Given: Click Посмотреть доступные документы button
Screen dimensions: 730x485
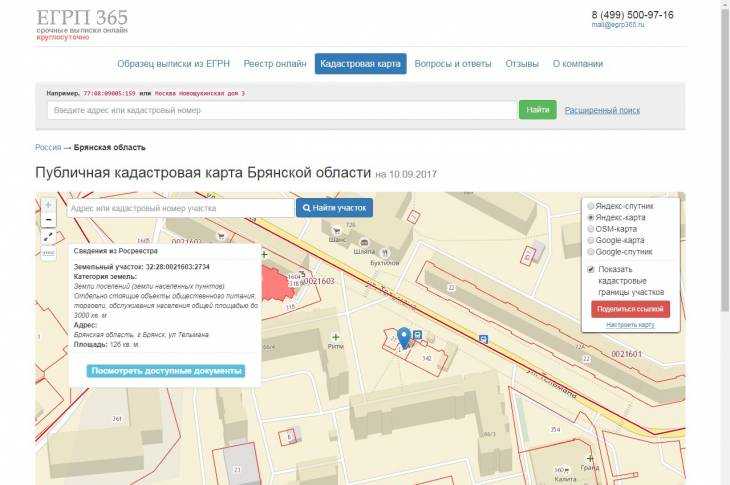Looking at the screenshot, I should coord(166,370).
